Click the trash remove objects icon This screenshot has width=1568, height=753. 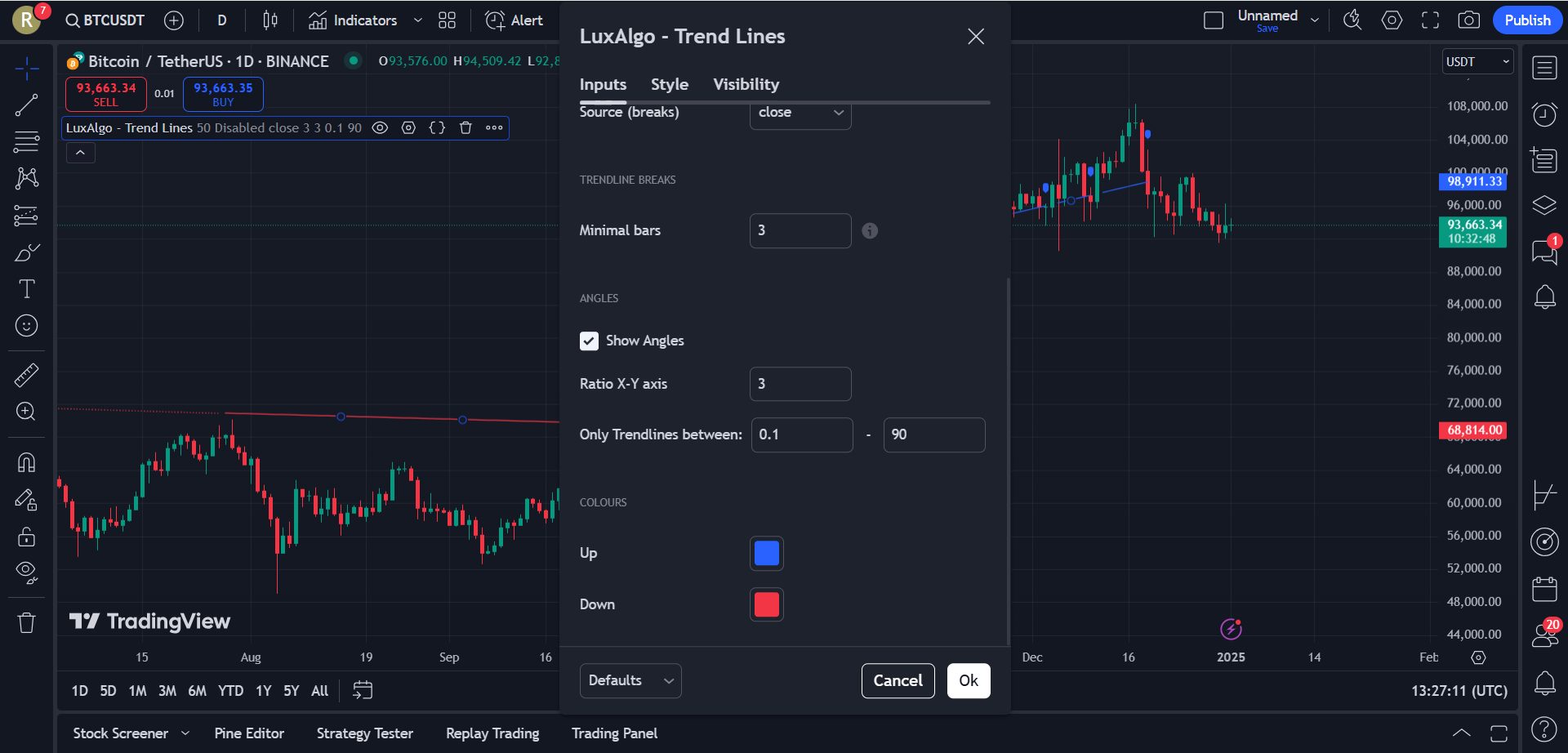tap(26, 623)
